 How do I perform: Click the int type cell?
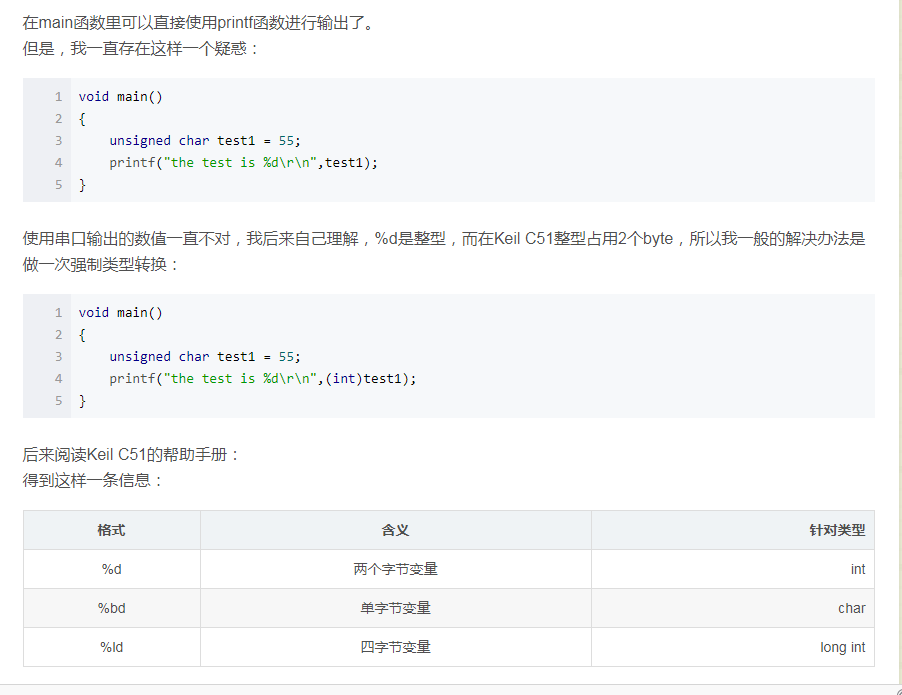855,569
